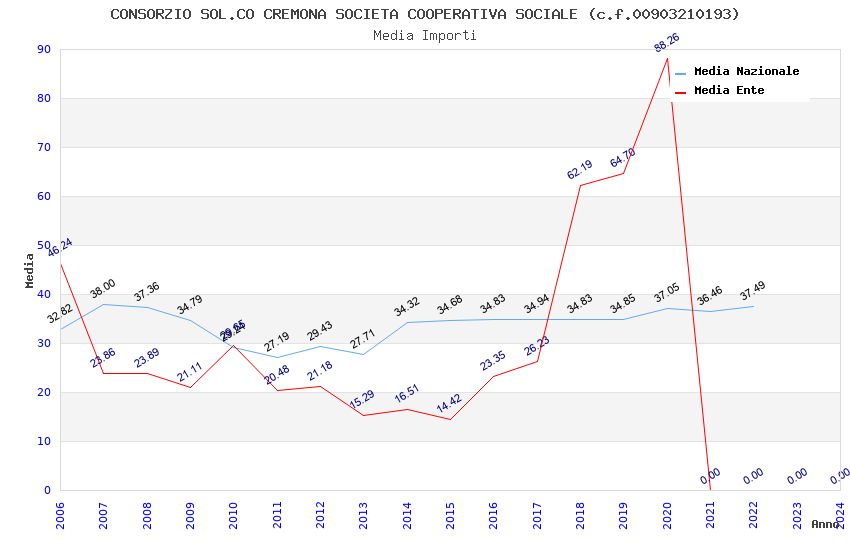
Task: Click the 88.26 peak data label
Action: [667, 43]
